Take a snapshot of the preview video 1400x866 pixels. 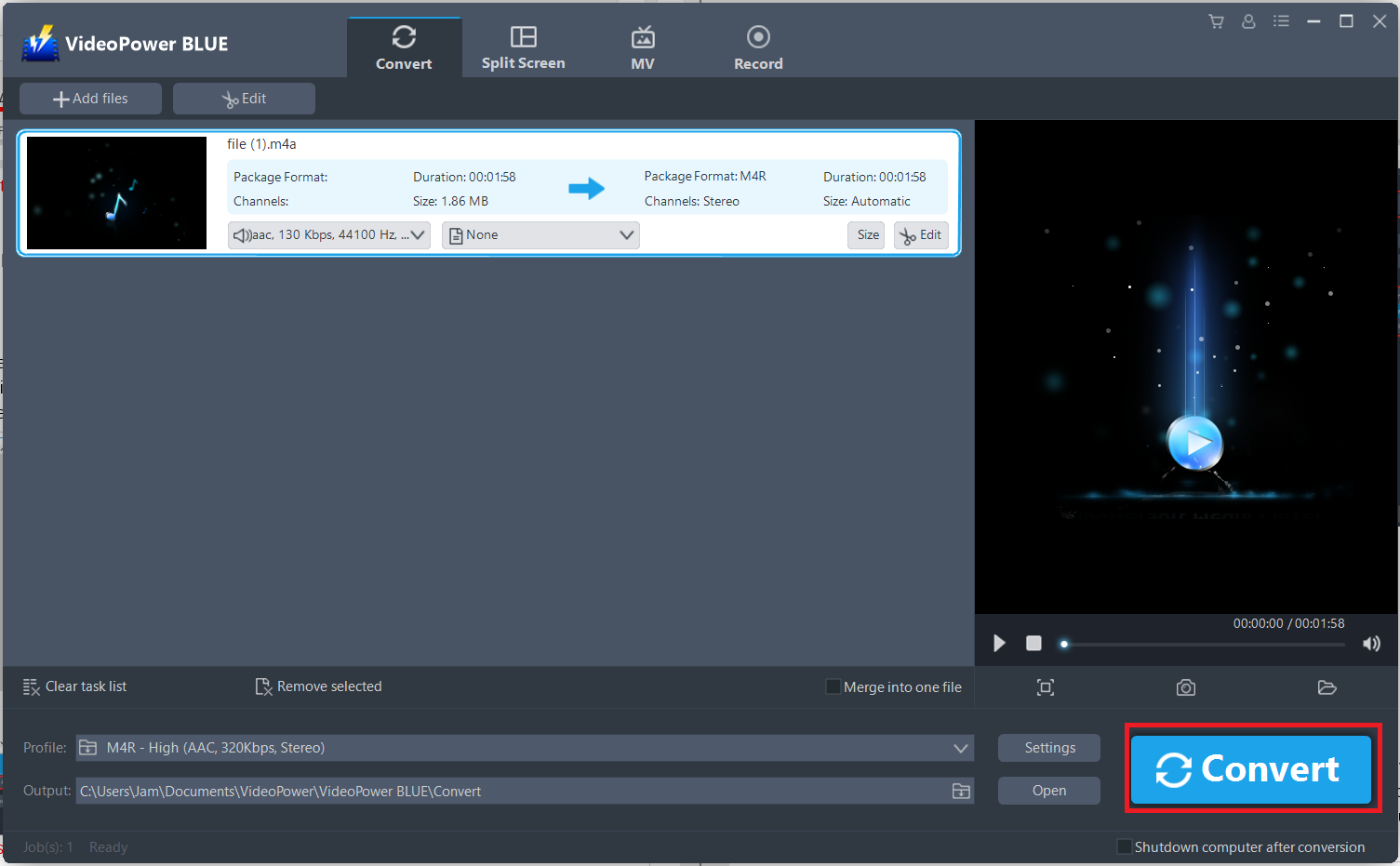1185,687
